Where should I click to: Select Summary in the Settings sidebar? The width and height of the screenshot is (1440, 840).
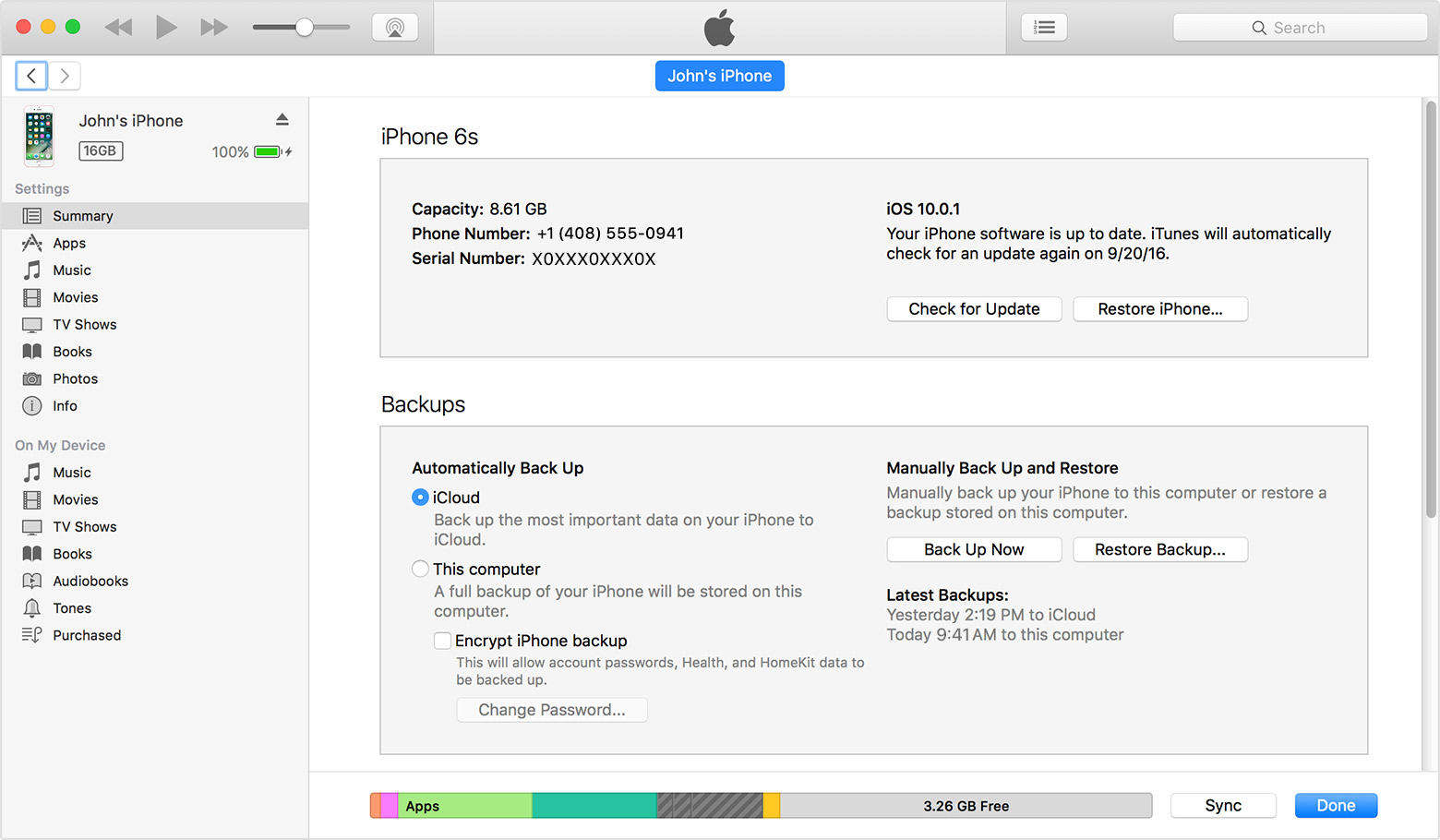point(84,215)
